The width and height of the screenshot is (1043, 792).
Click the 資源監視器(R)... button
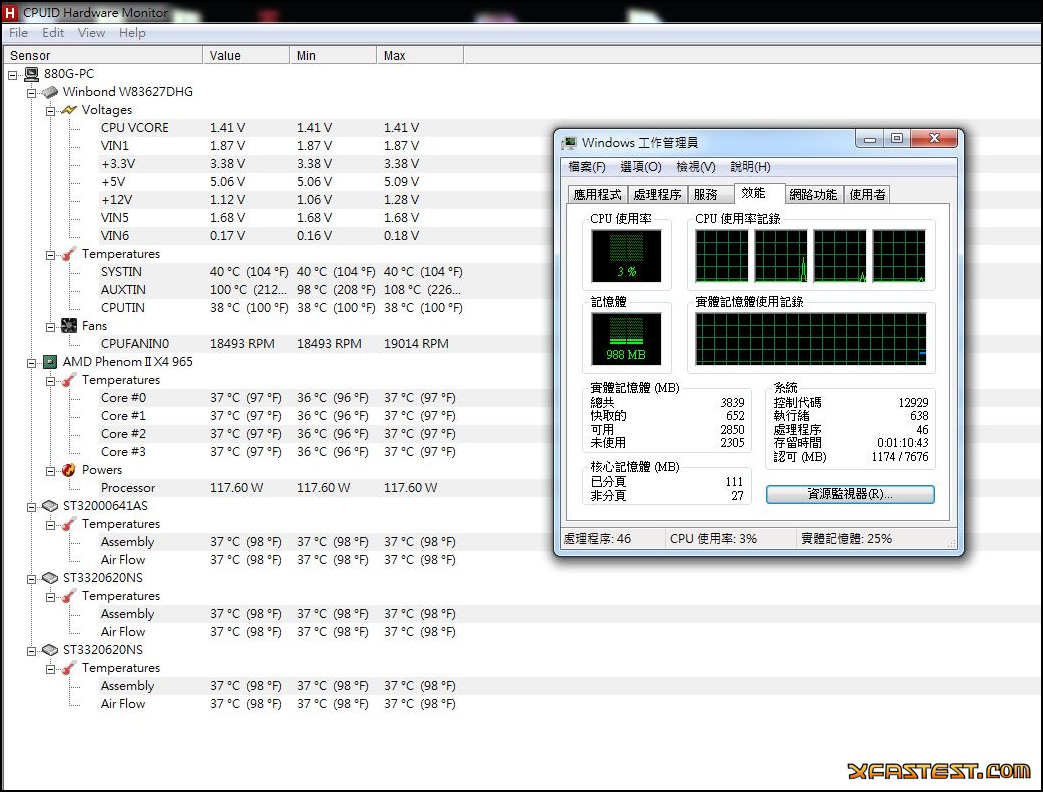coord(850,494)
